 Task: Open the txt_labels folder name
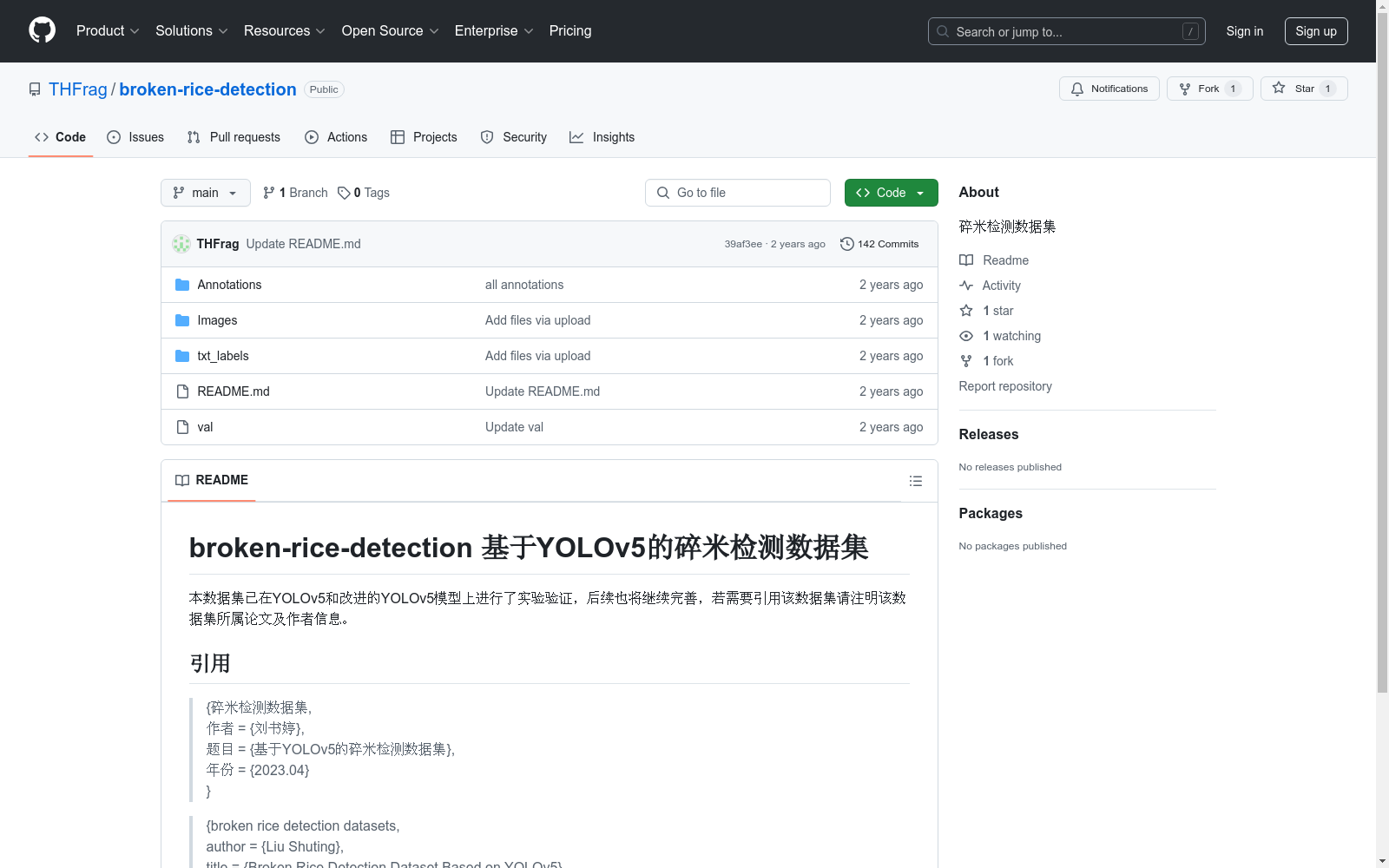point(223,356)
